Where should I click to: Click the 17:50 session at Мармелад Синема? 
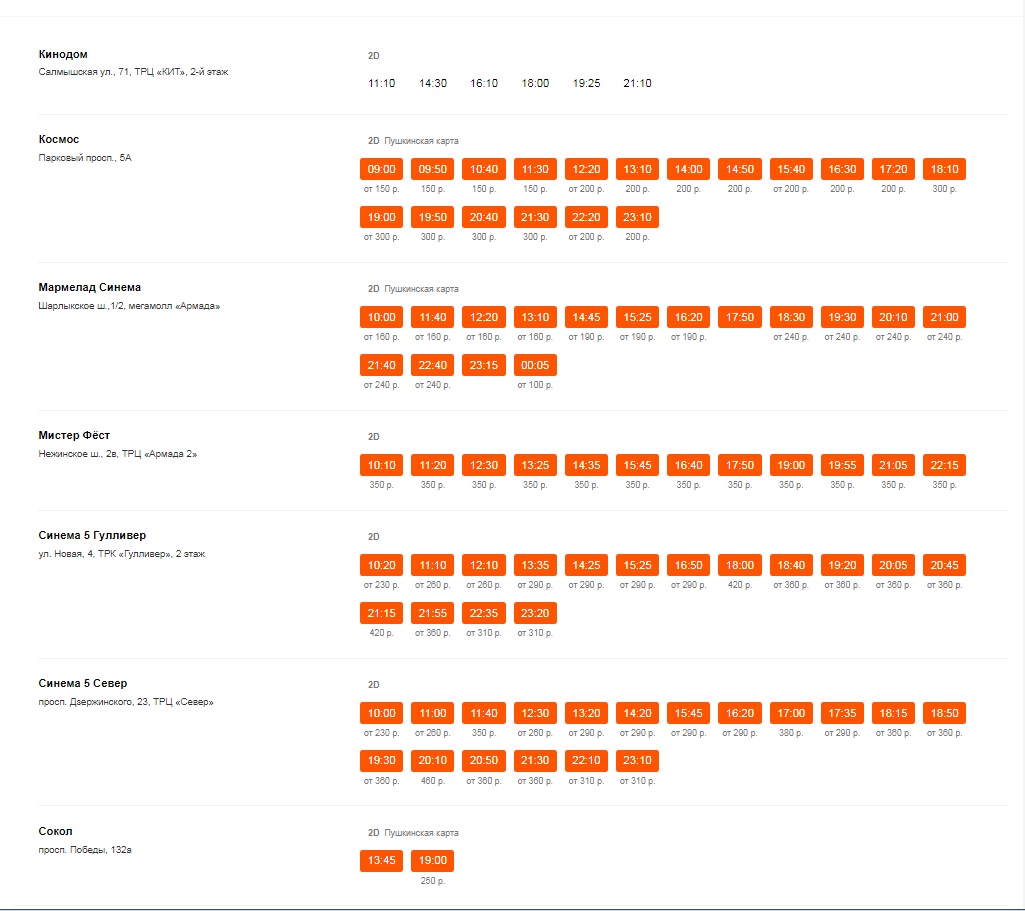740,317
